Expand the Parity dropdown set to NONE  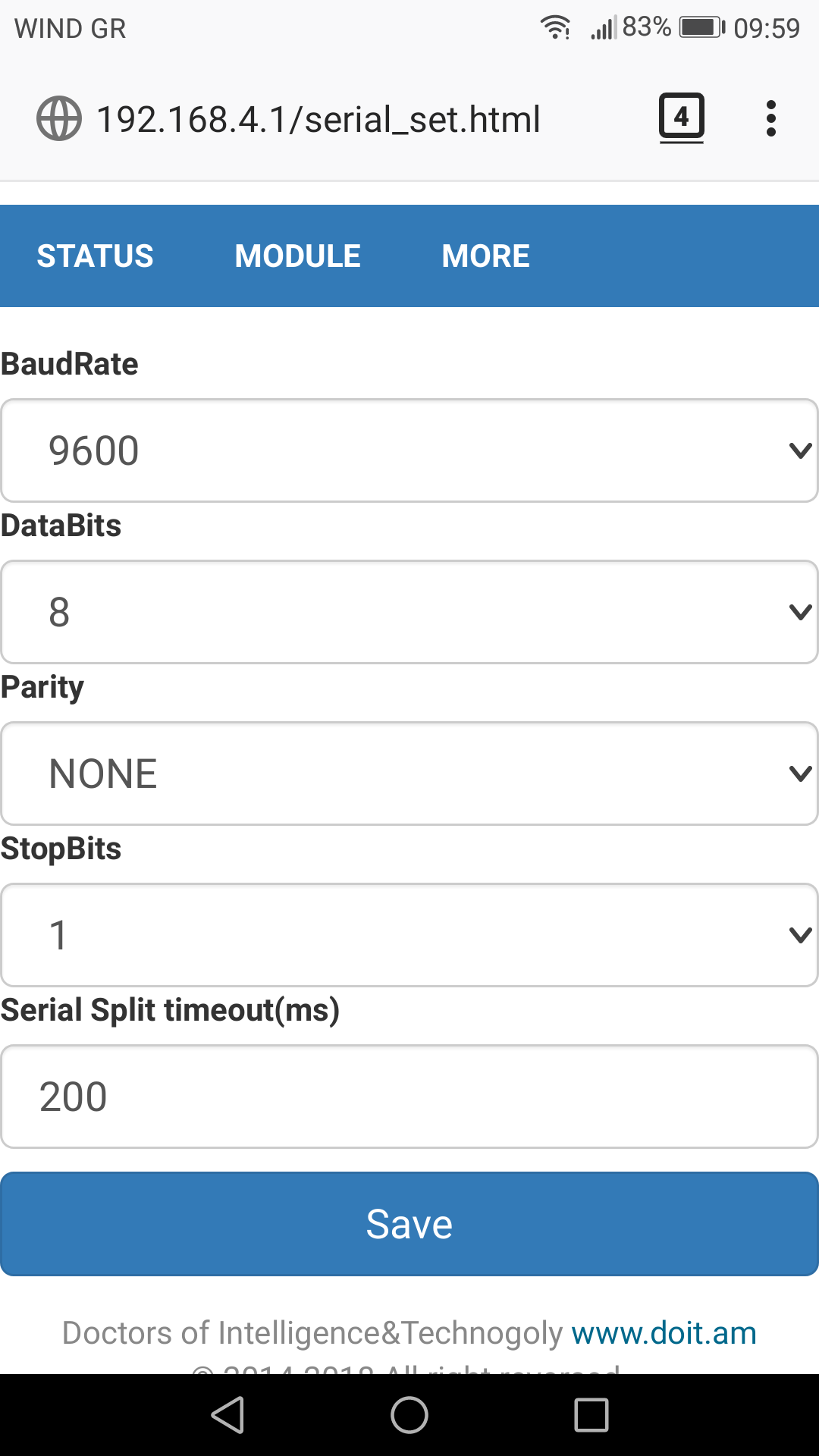(409, 773)
